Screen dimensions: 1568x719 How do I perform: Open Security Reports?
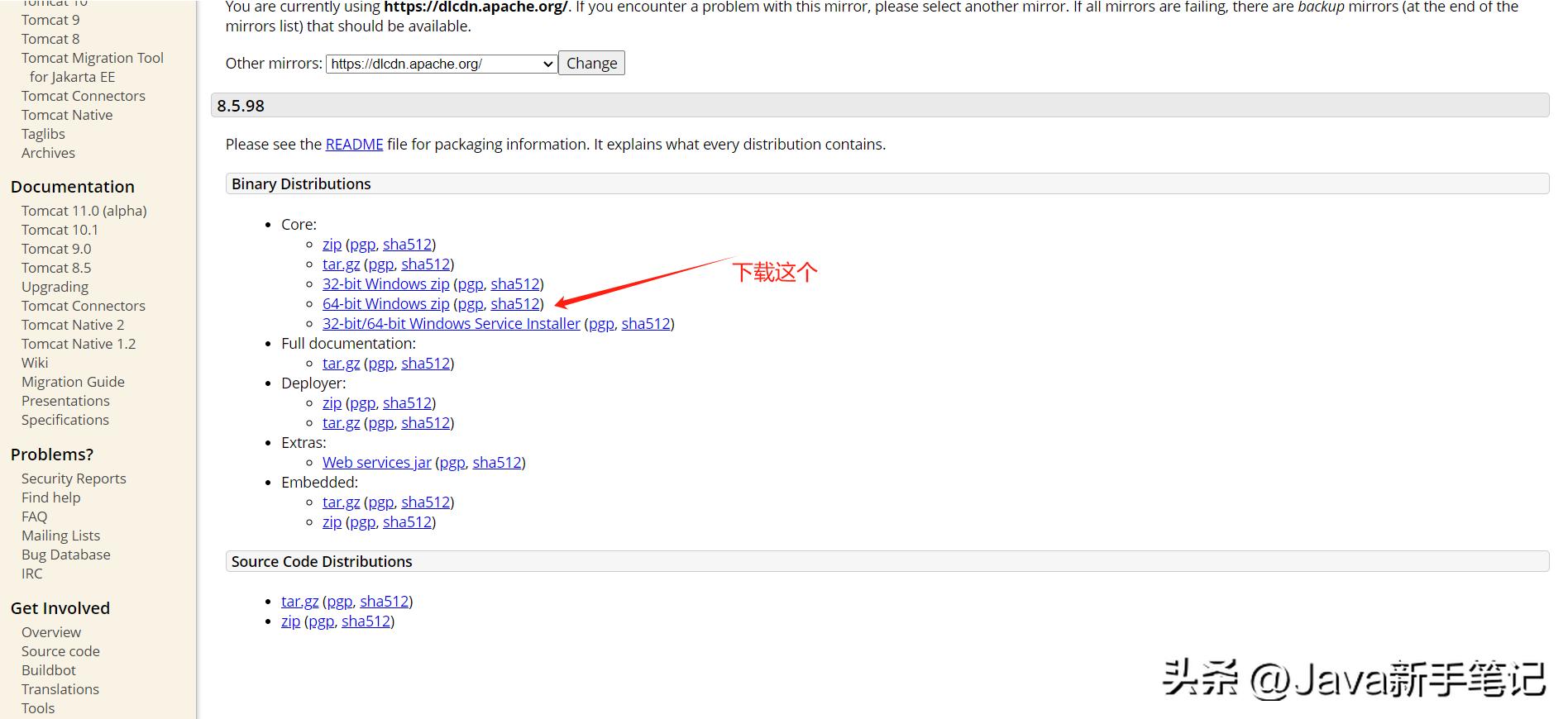coord(74,479)
